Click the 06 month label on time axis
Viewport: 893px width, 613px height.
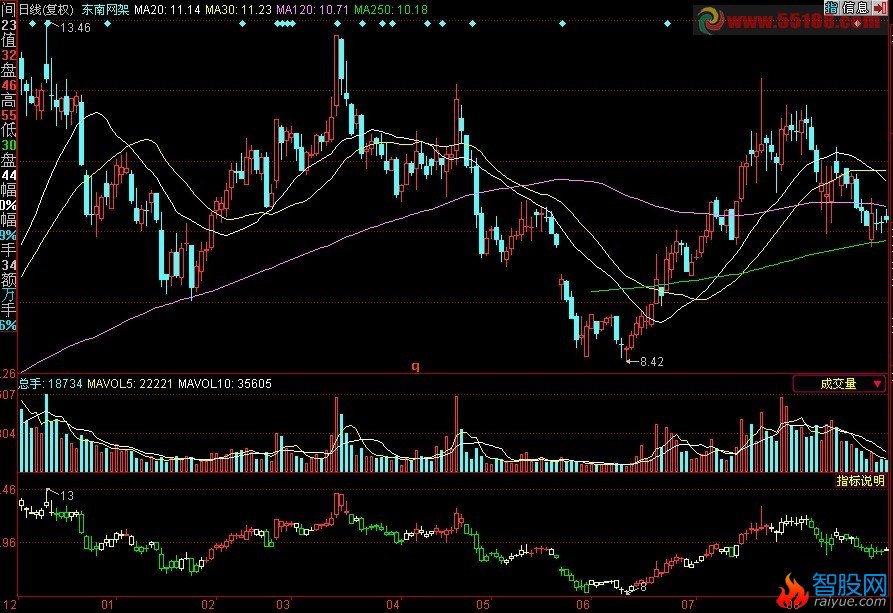pyautogui.click(x=583, y=605)
